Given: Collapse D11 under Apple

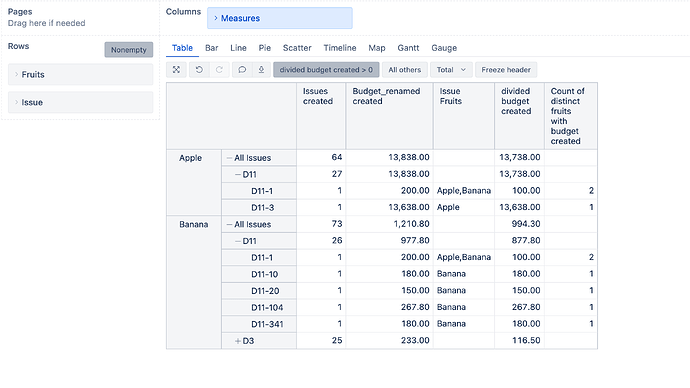Looking at the screenshot, I should coord(238,174).
